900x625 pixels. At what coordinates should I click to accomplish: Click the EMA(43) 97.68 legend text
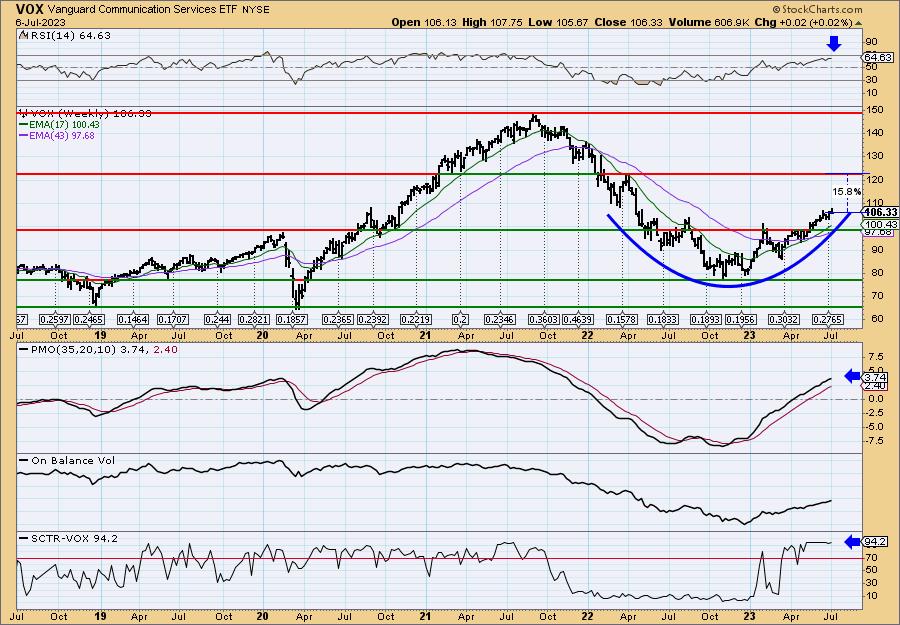(61, 136)
